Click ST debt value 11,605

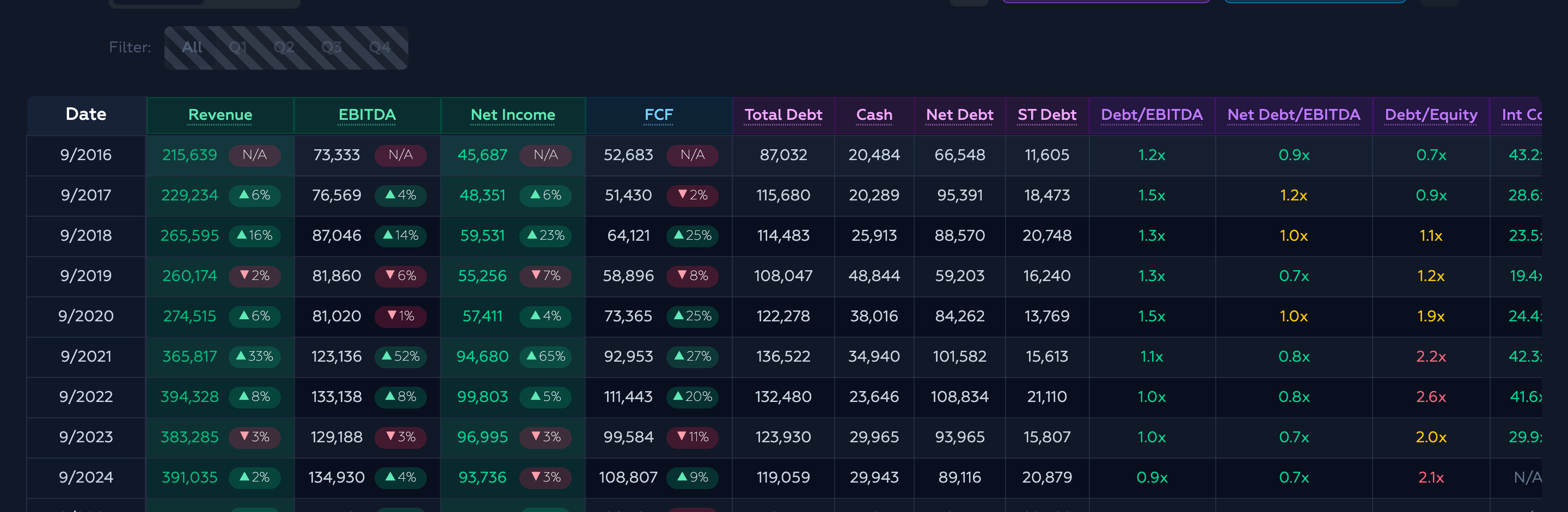[x=1047, y=155]
